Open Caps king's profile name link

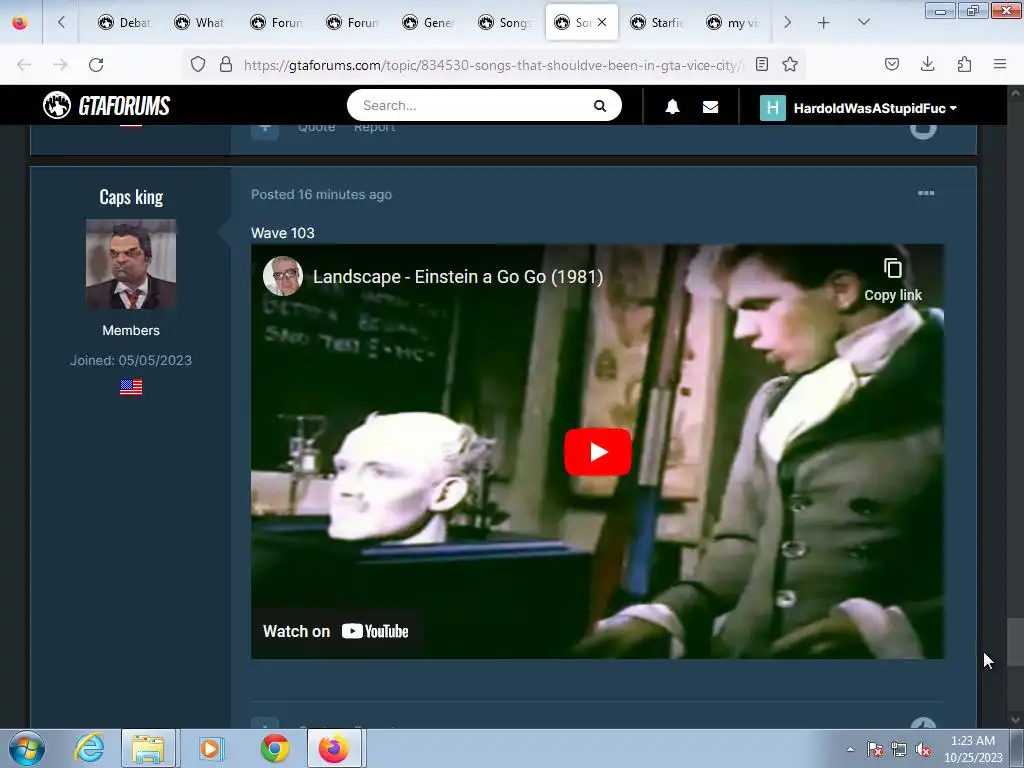point(131,197)
